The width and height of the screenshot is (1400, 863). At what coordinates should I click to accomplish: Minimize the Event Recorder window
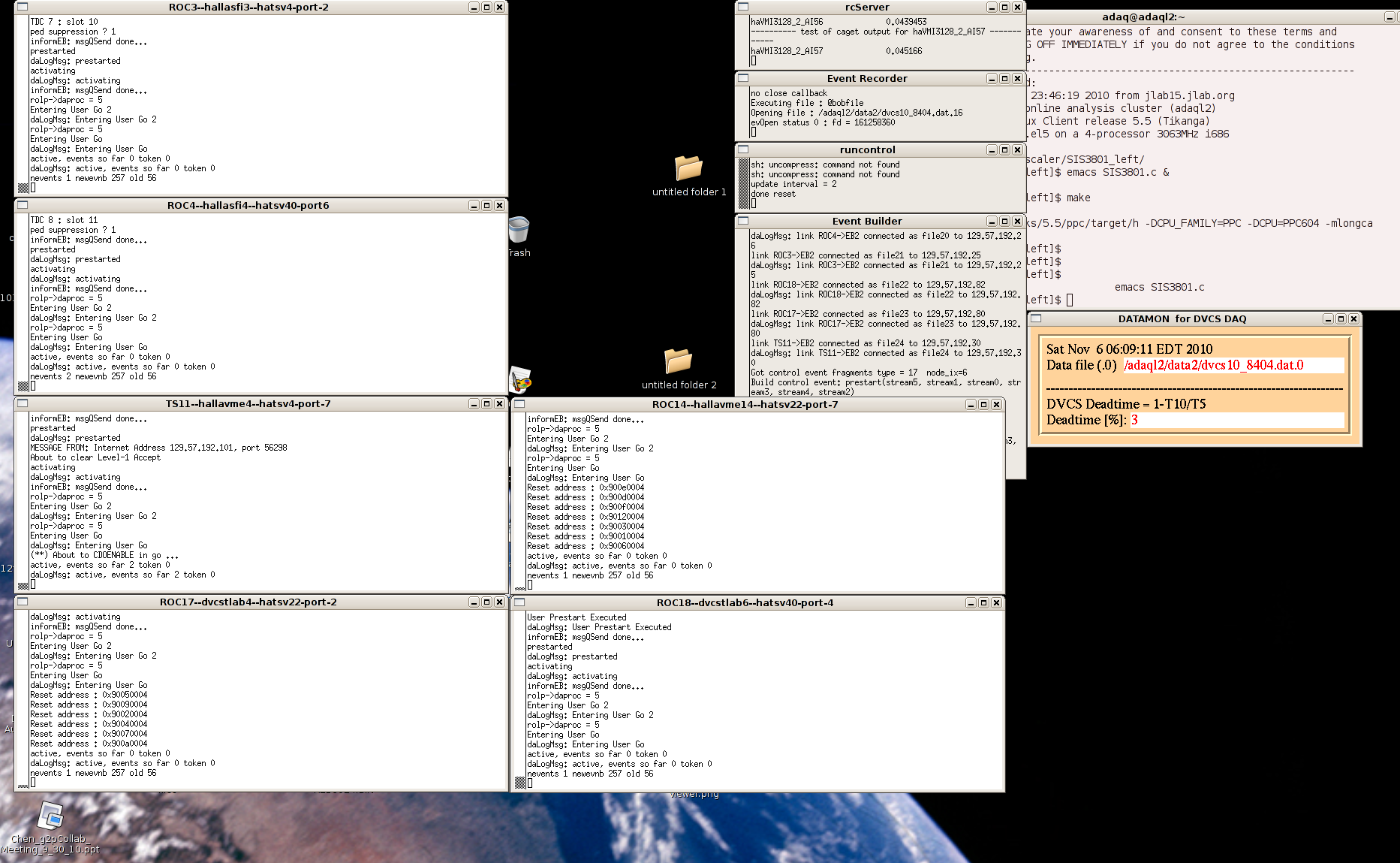click(x=992, y=78)
